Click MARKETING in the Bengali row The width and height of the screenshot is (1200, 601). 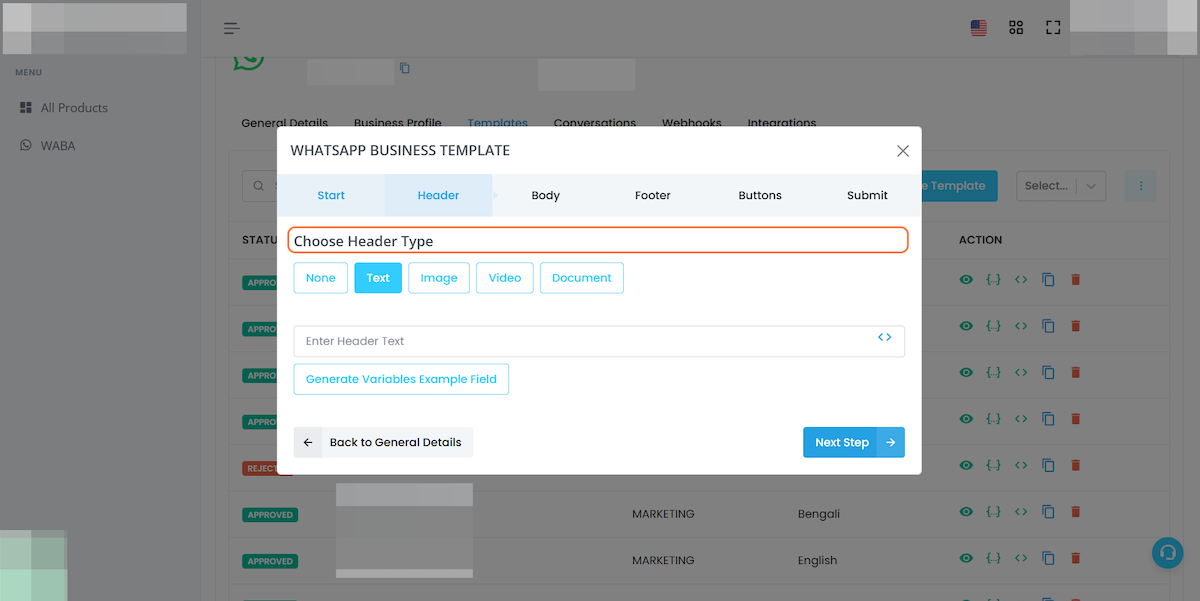pyautogui.click(x=663, y=514)
